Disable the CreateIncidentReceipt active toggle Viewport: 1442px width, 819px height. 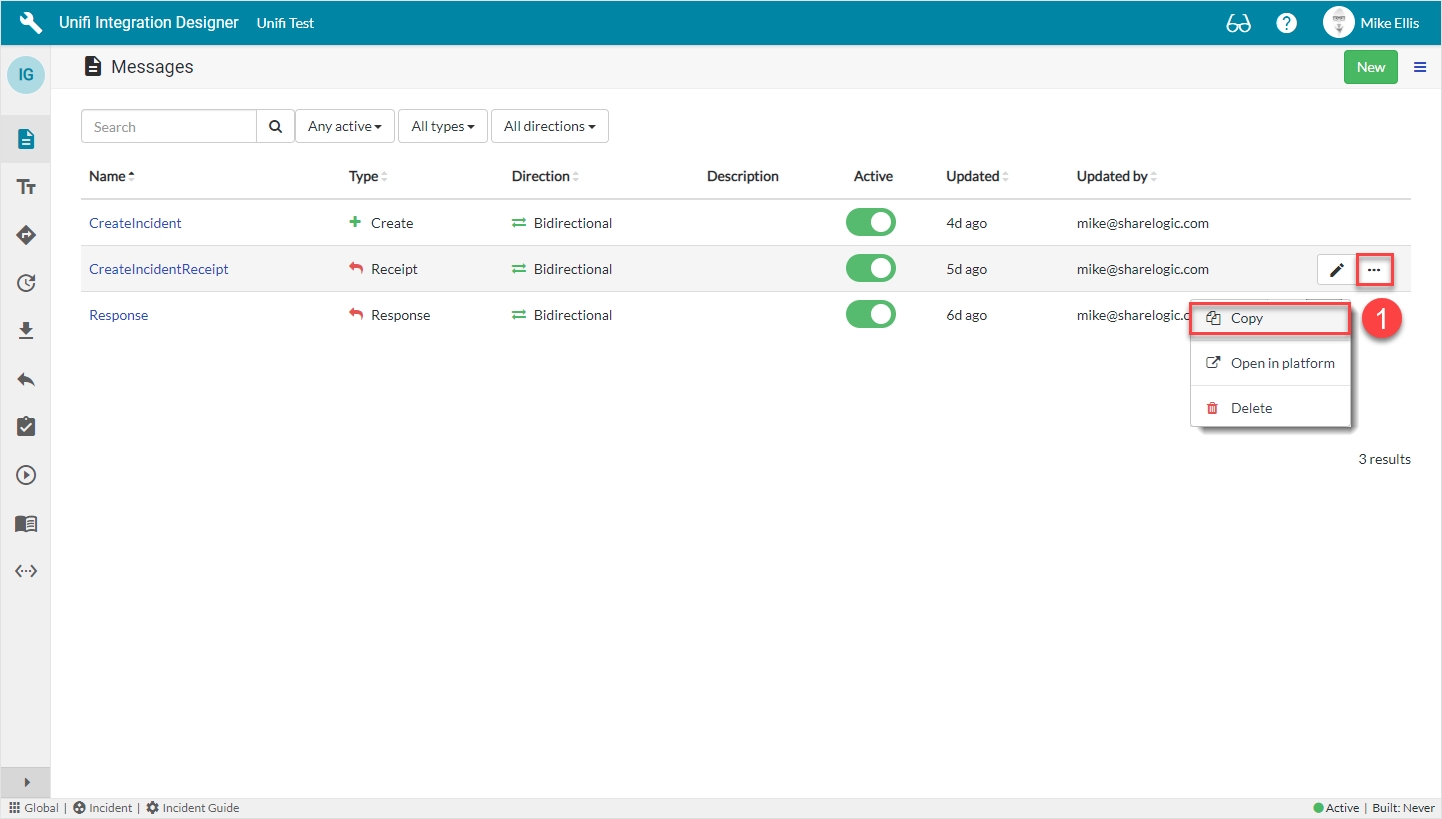coord(870,269)
